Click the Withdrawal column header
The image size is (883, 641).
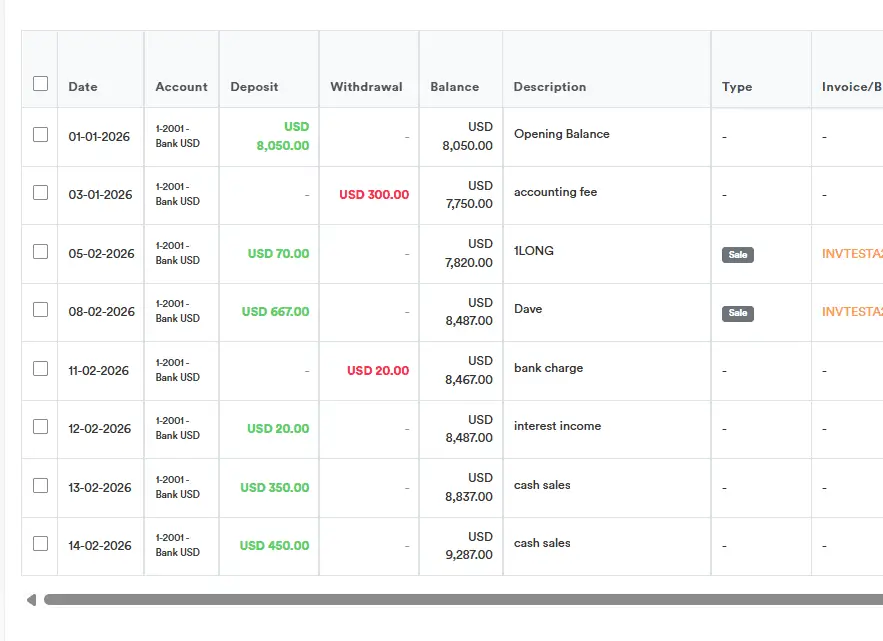click(x=366, y=87)
